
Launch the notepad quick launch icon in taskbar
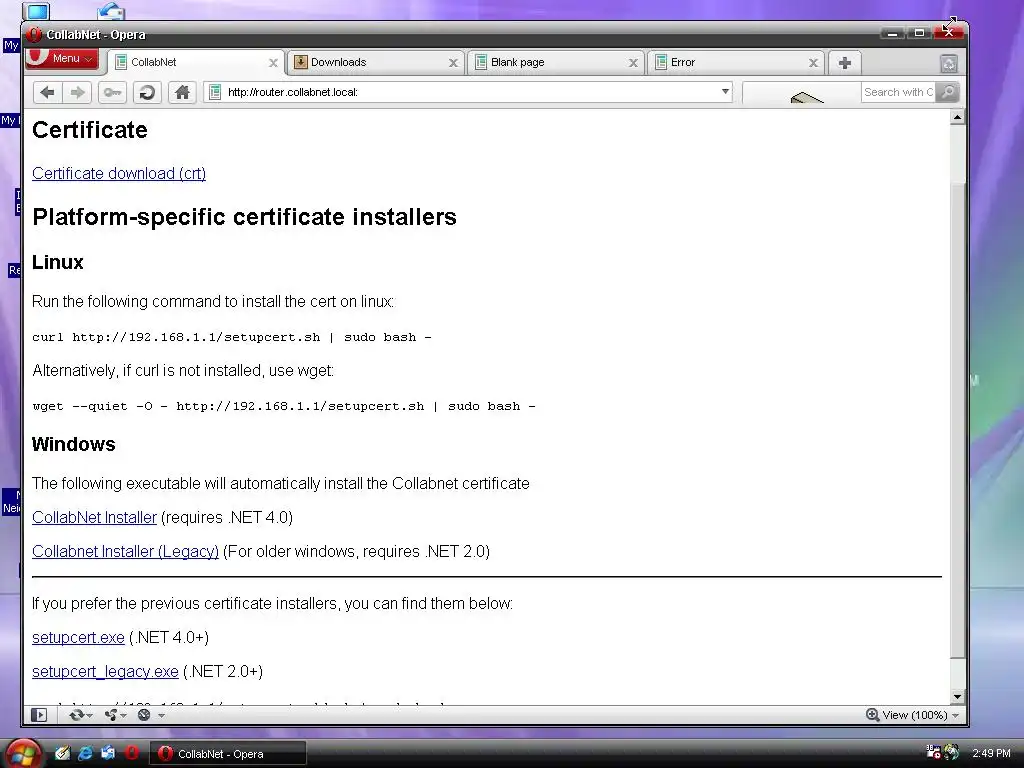pos(62,753)
